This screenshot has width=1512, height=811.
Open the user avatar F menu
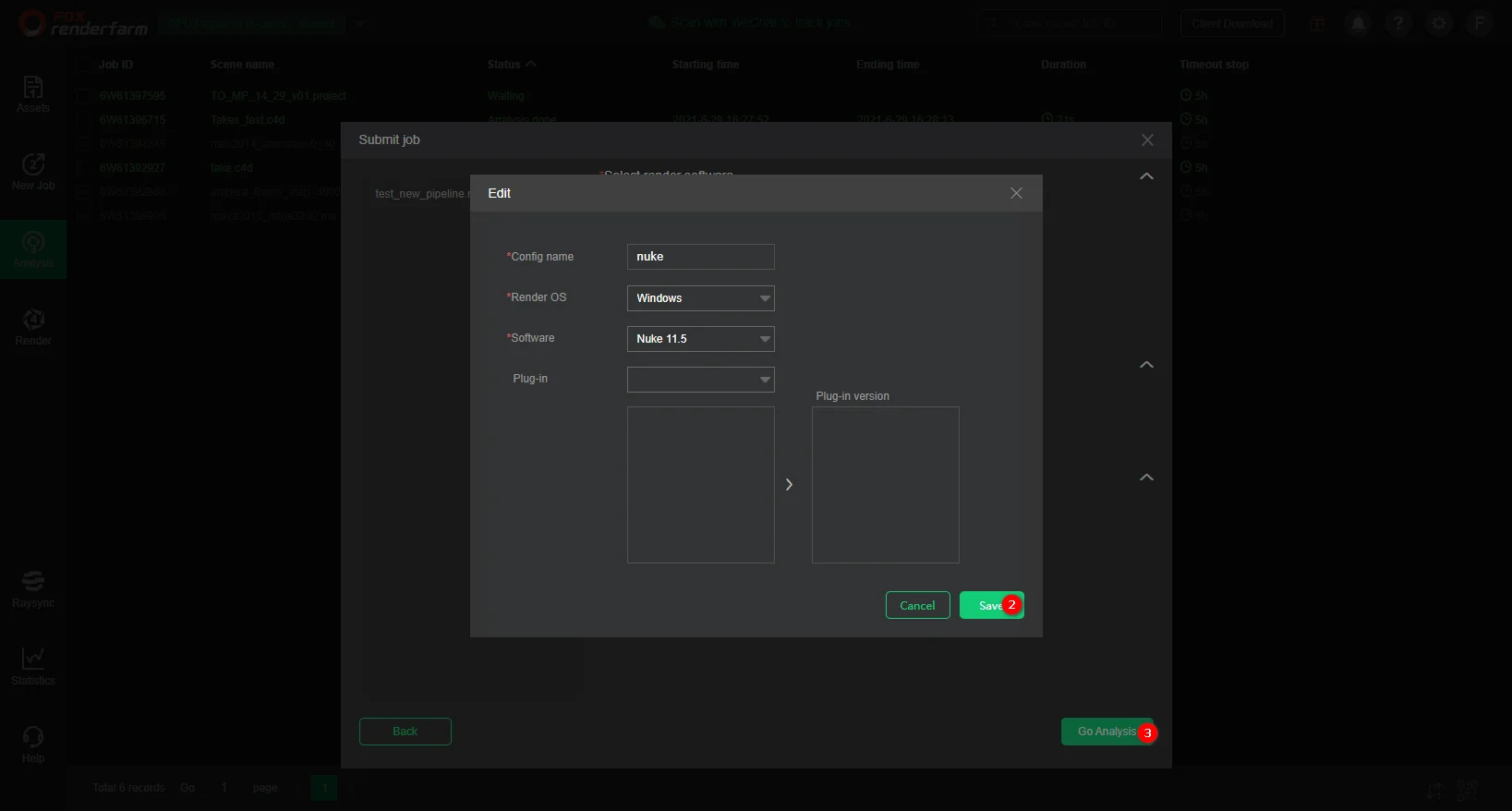tap(1480, 23)
